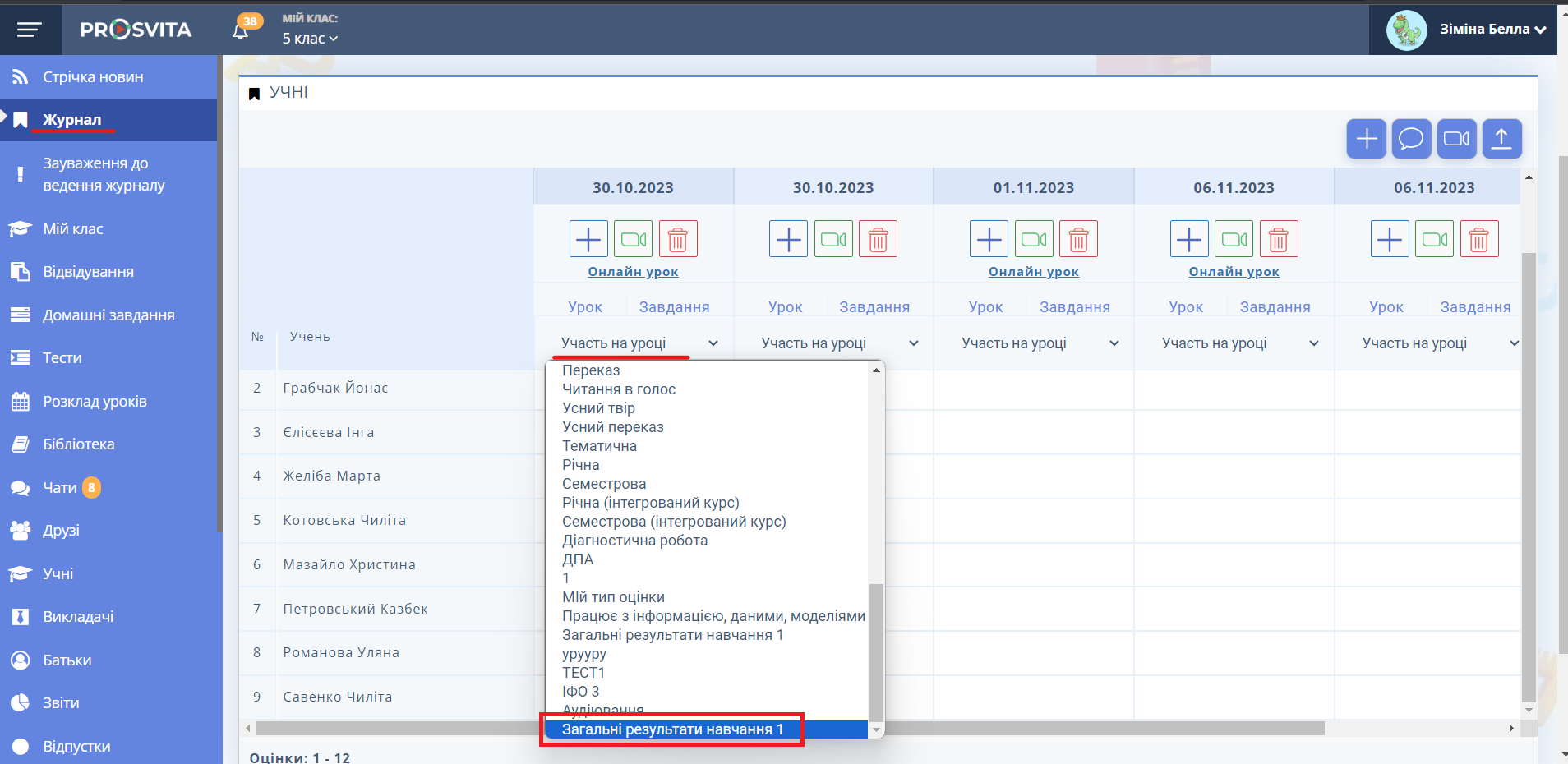Choose Діагностична робота in the list
1568x764 pixels.
coord(634,541)
